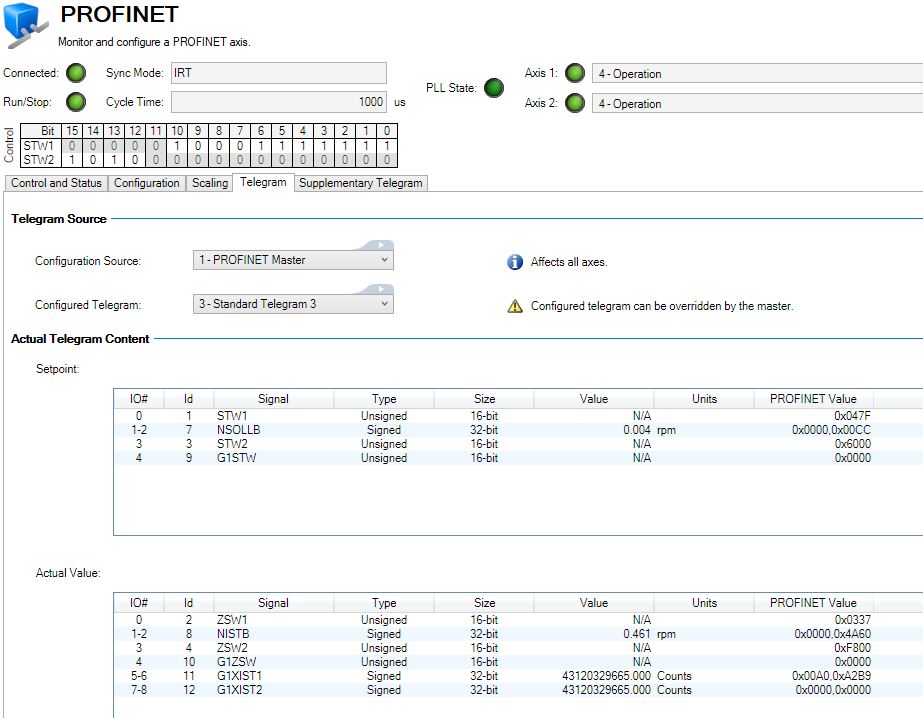Click the Axis 1 state field '4 - Operation'
Image resolution: width=923 pixels, height=718 pixels.
[x=757, y=74]
